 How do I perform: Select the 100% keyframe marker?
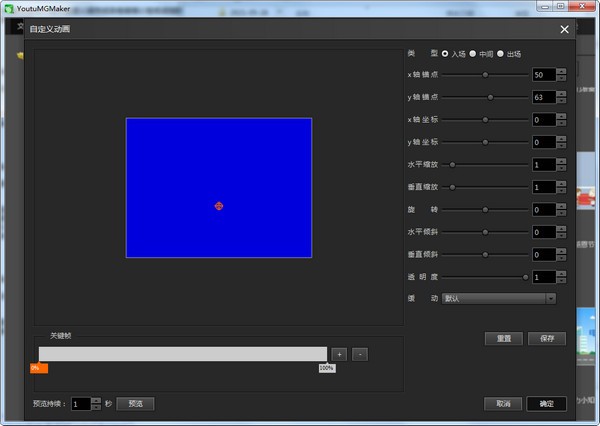[326, 368]
